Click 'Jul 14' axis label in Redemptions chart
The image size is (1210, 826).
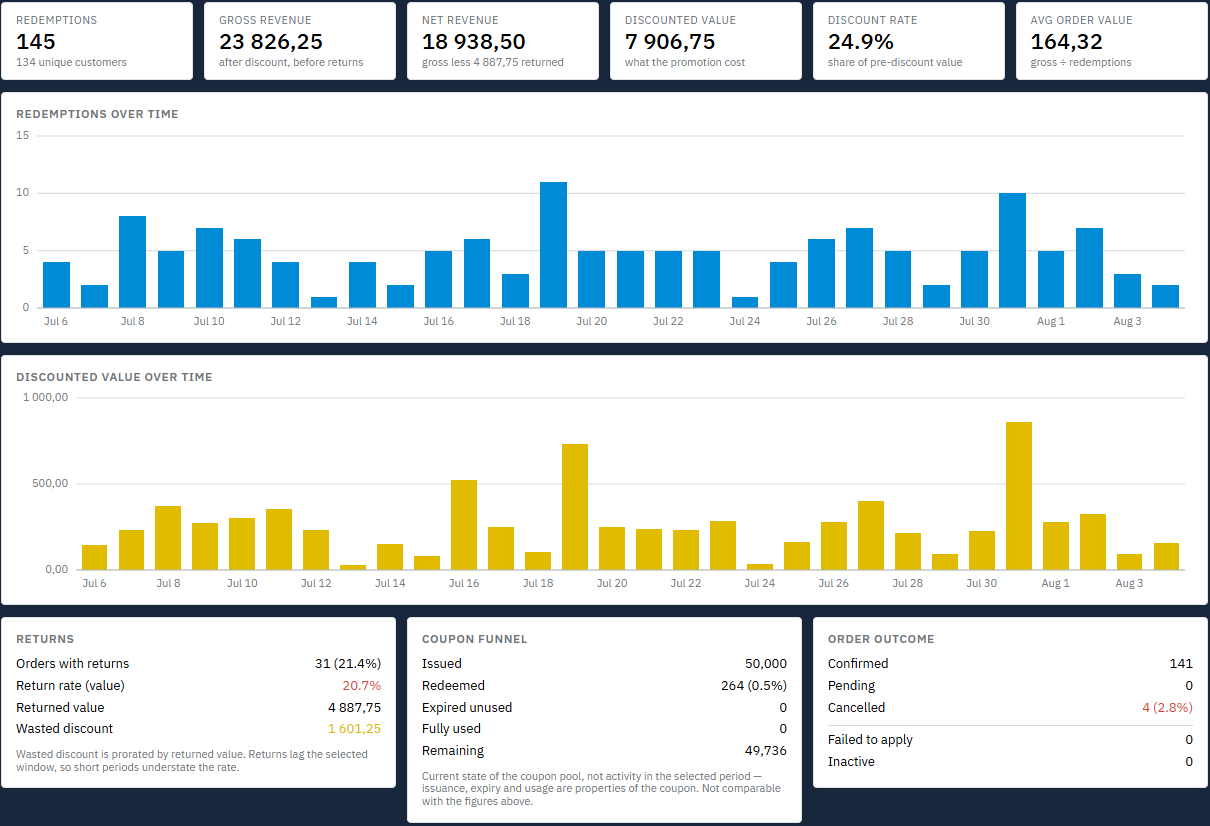[362, 321]
